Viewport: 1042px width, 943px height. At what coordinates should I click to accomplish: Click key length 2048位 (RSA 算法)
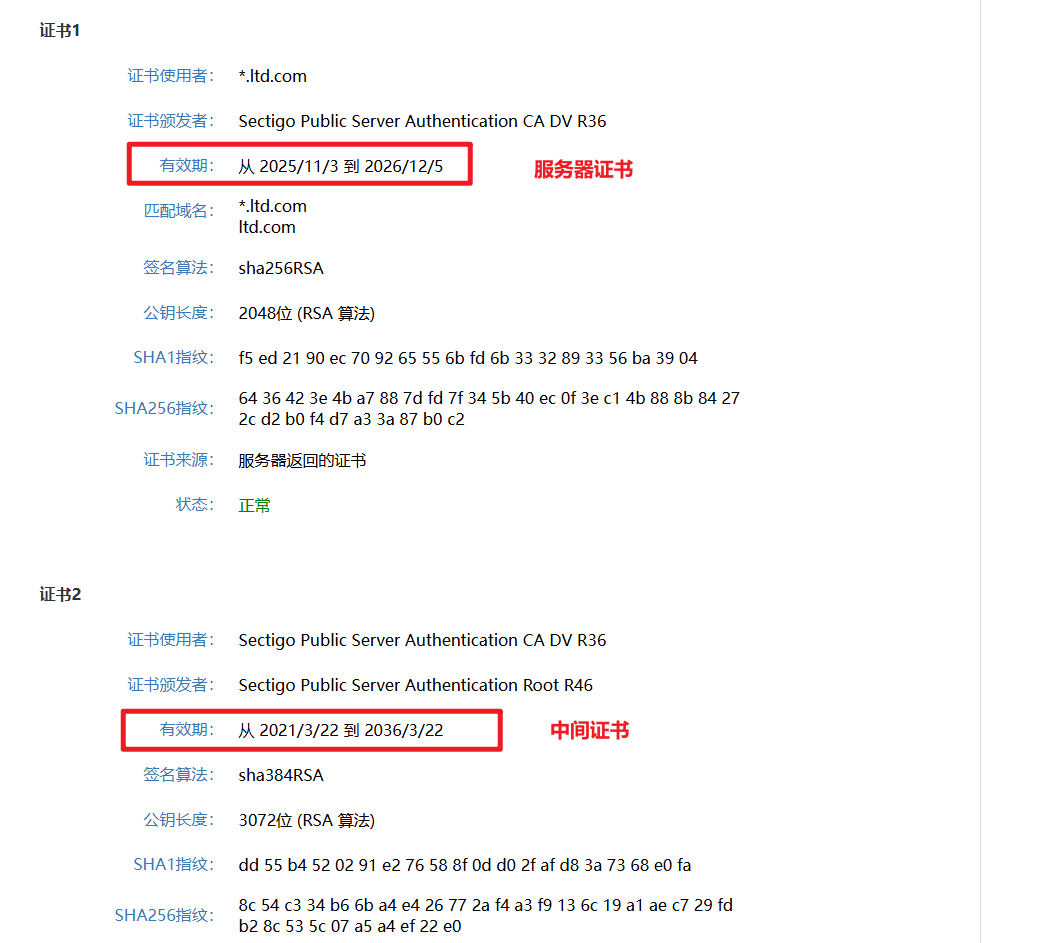coord(306,313)
